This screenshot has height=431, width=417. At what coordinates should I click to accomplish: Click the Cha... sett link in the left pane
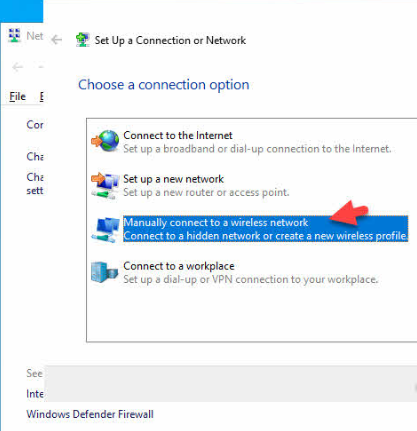(x=35, y=184)
